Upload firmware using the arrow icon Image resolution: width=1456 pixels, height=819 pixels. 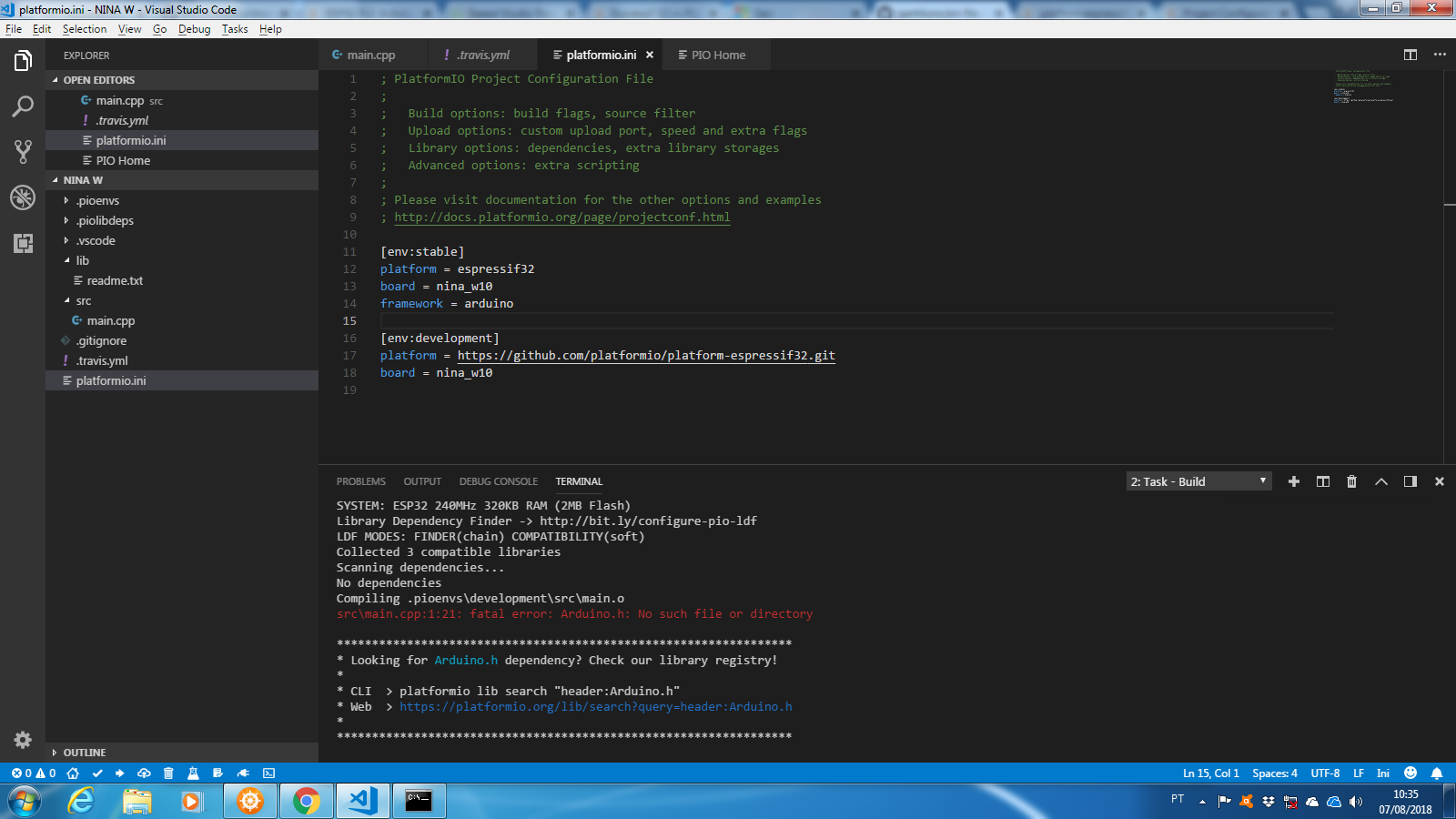120,773
